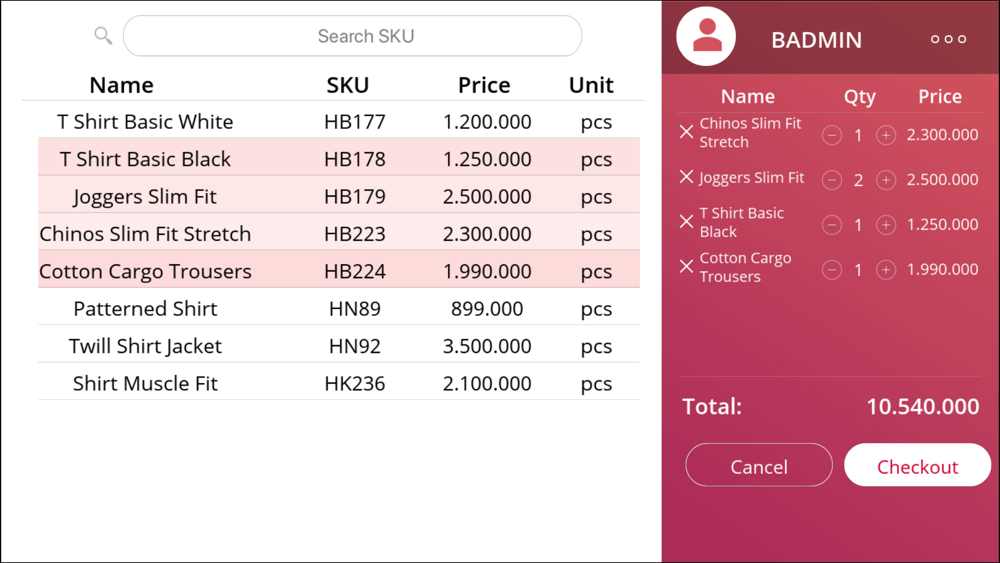This screenshot has height=563, width=1000.
Task: Increase quantity of Joggers Slim Fit
Action: pyautogui.click(x=886, y=180)
